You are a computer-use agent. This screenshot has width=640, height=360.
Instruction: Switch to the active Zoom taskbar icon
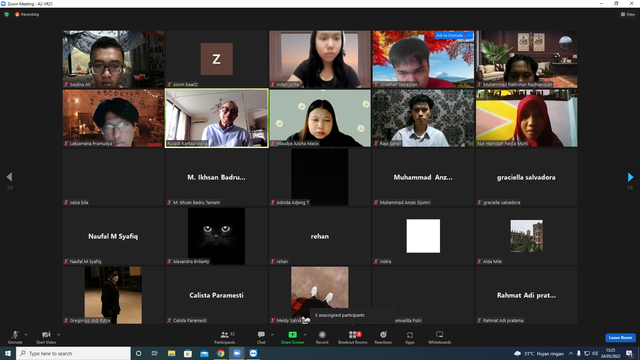pos(237,353)
